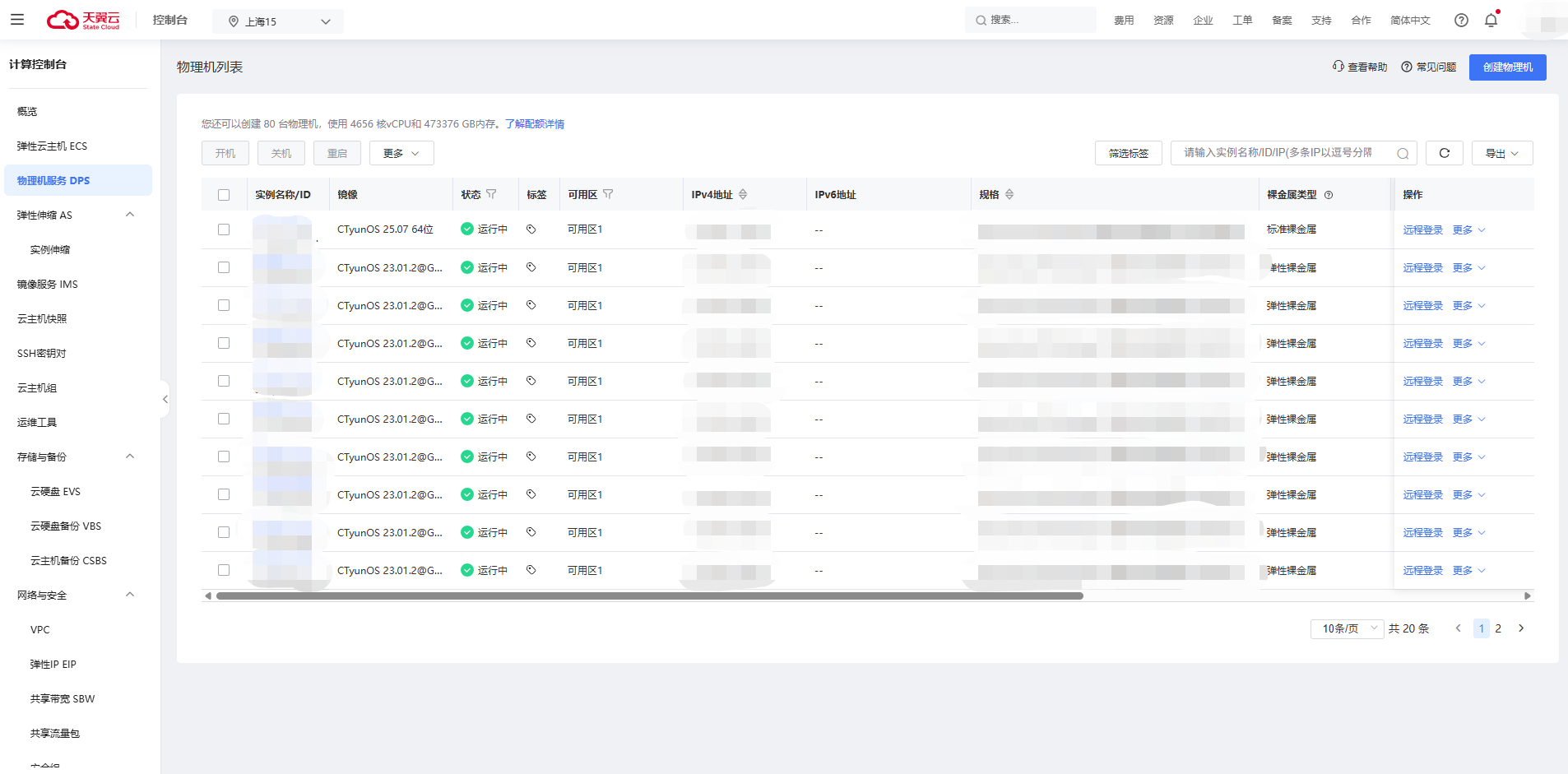
Task: Toggle the select-all checkbox in table header
Action: [x=224, y=195]
